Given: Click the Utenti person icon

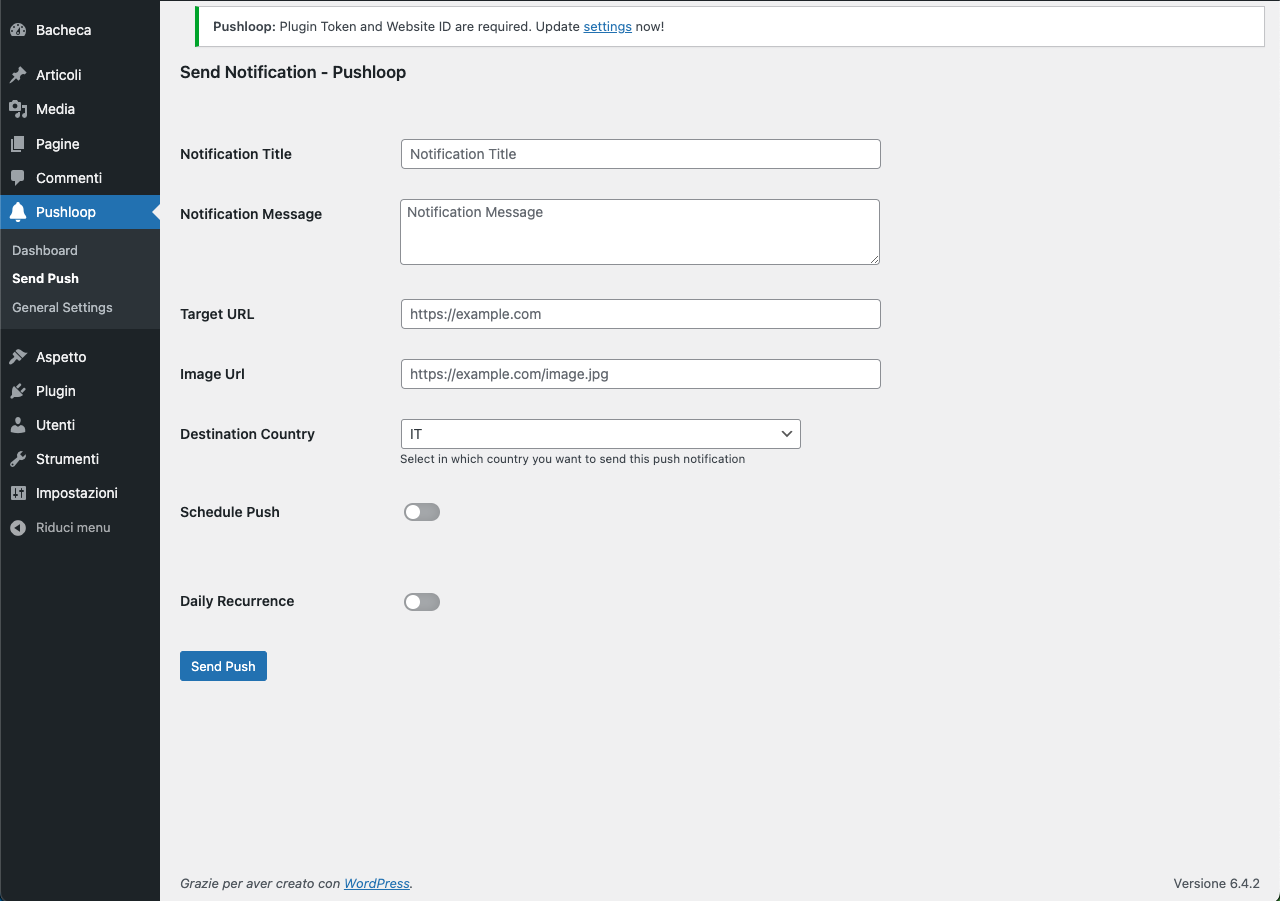Looking at the screenshot, I should tap(18, 425).
